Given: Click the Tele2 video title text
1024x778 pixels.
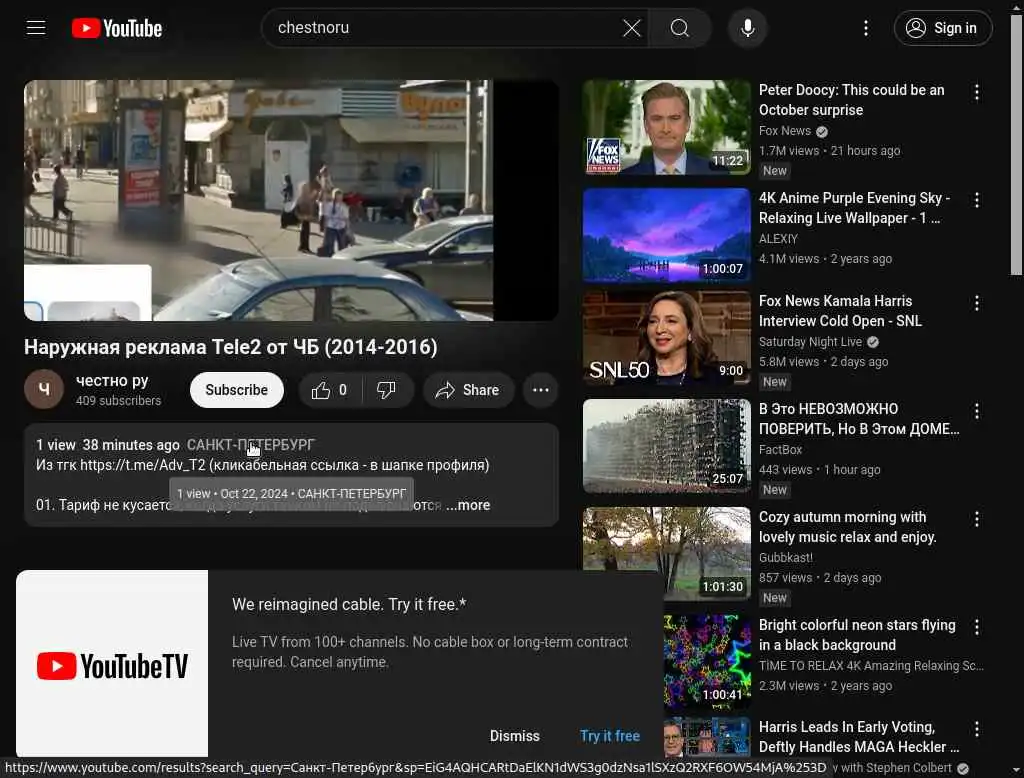Looking at the screenshot, I should coord(231,347).
